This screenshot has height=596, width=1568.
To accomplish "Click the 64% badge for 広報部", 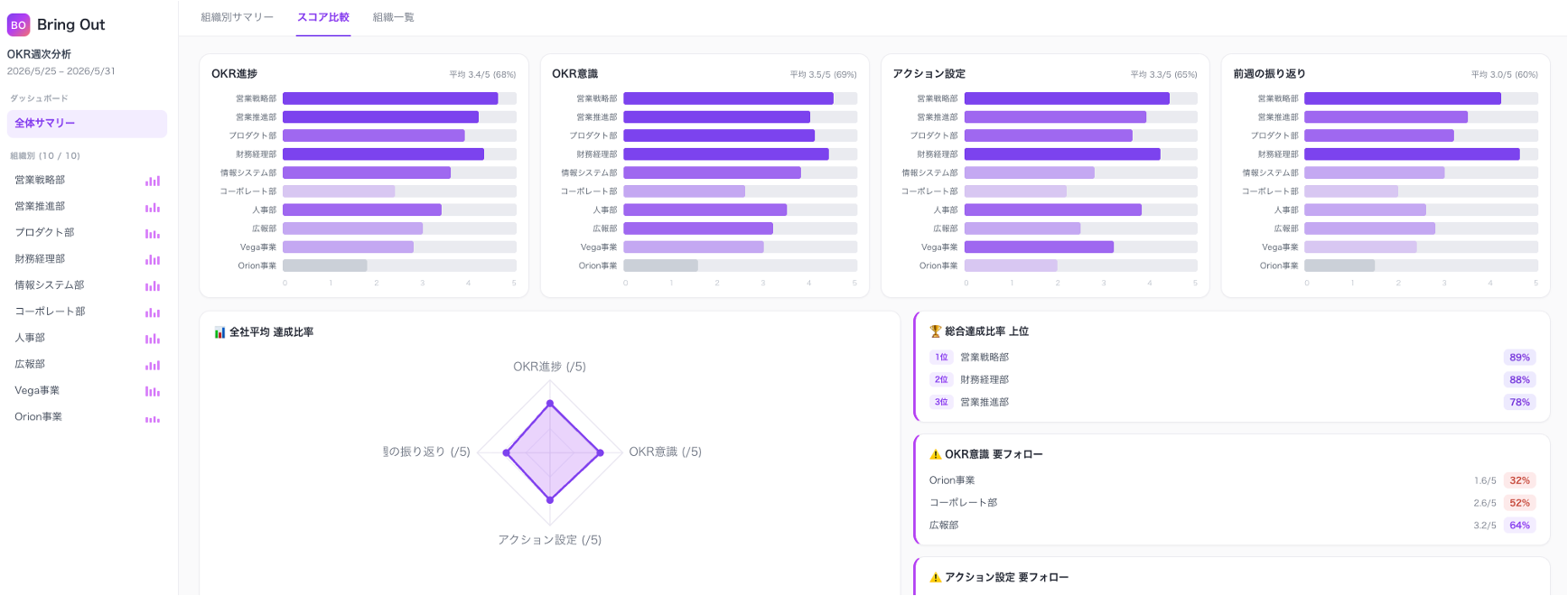I will pos(1520,526).
